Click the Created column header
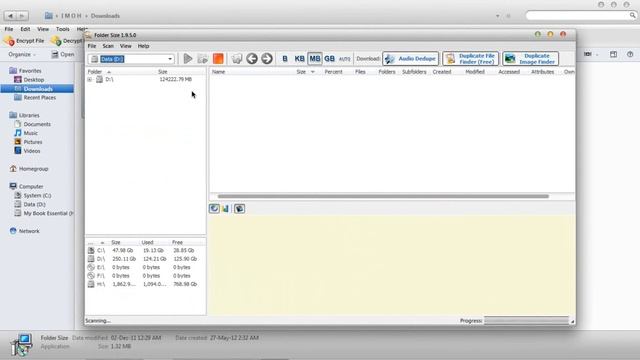Image resolution: width=640 pixels, height=360 pixels. [x=442, y=72]
